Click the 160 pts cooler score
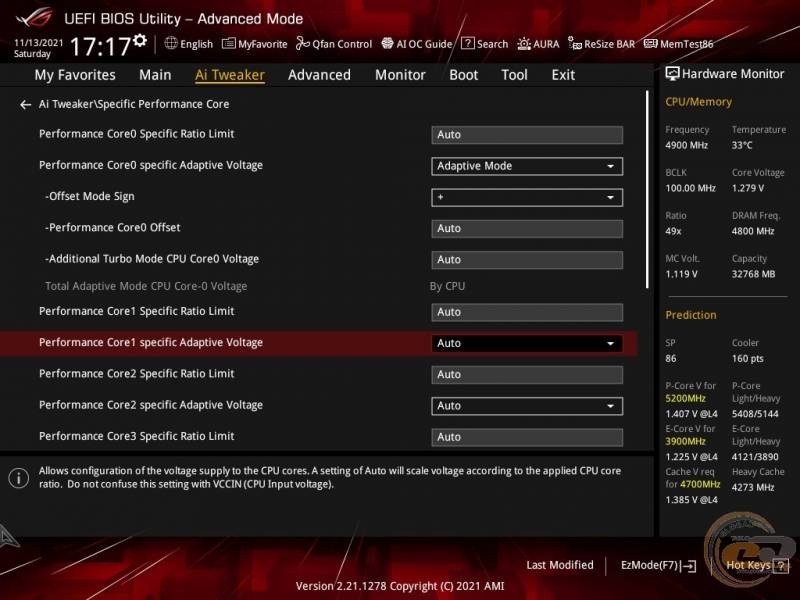Image resolution: width=800 pixels, height=600 pixels. [x=747, y=359]
